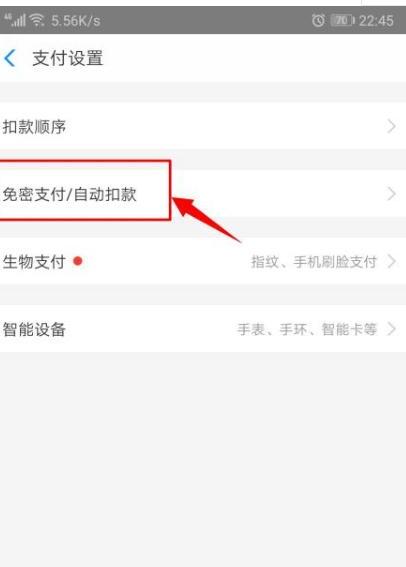Screen dimensions: 406x567
Task: Open the 扣款顺序 menu item
Action: [x=203, y=127]
